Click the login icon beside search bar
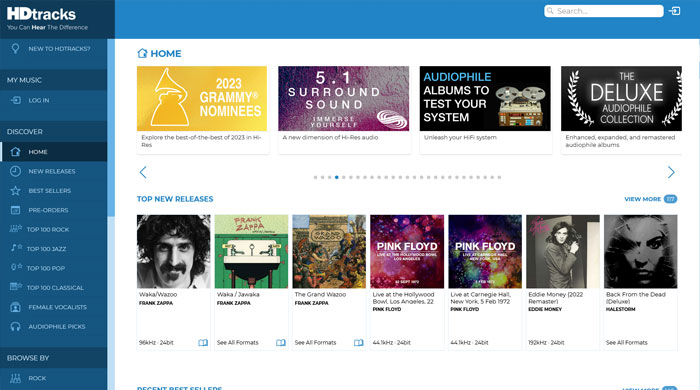This screenshot has width=700, height=390. 675,11
